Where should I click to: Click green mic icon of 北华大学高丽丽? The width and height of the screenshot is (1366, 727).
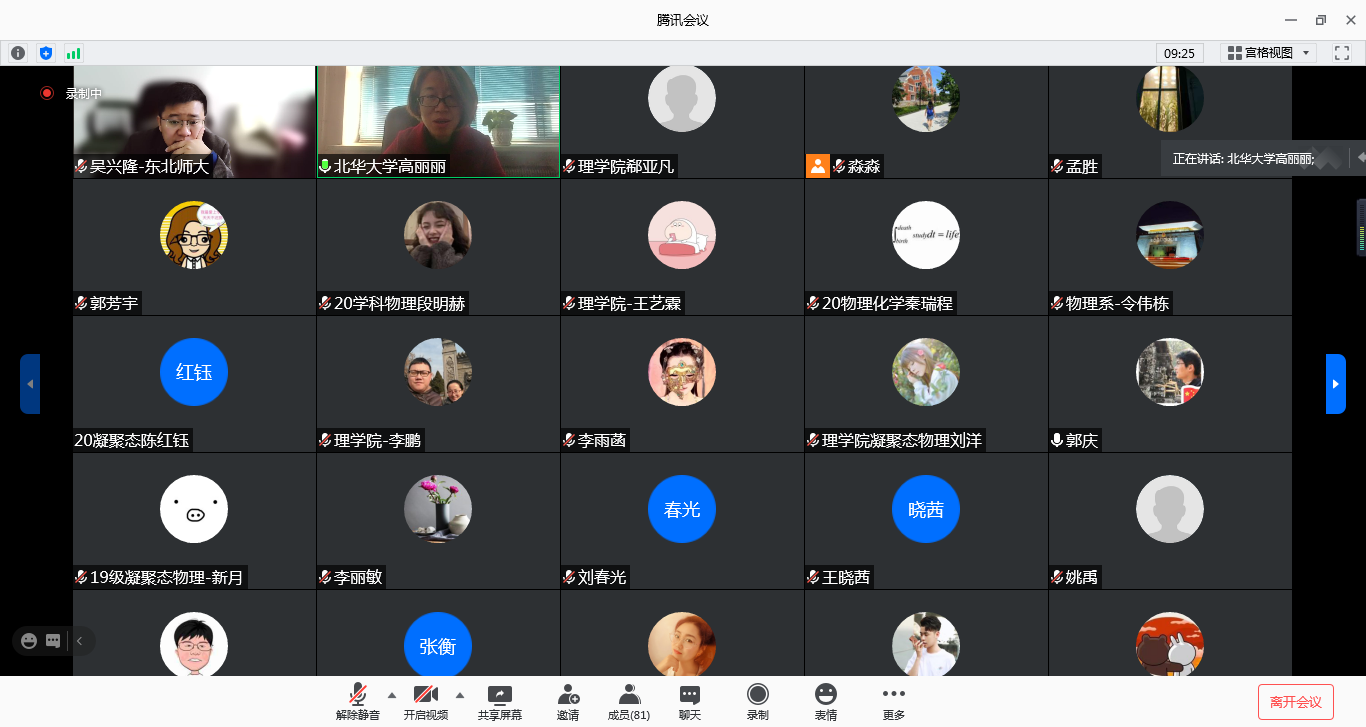coord(325,167)
